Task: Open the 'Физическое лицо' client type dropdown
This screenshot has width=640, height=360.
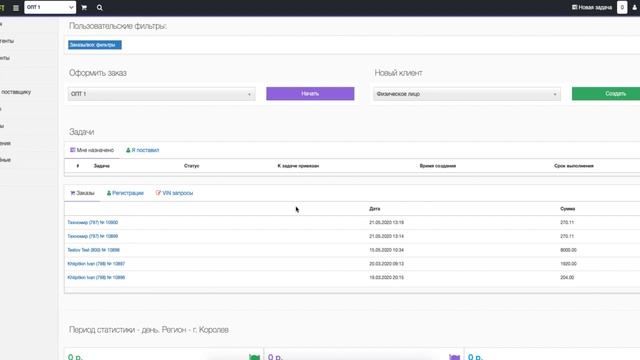Action: pyautogui.click(x=467, y=94)
